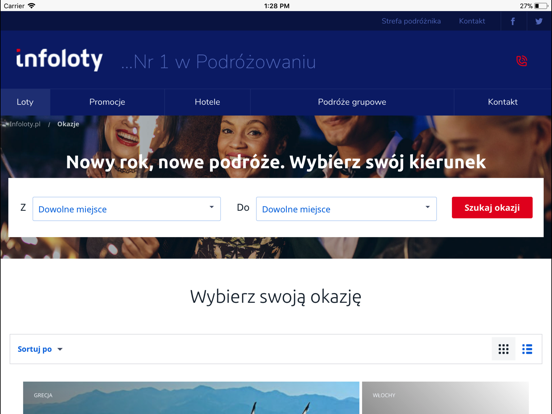The image size is (552, 414).
Task: Open Kontakt link in top bar
Action: [x=472, y=21]
